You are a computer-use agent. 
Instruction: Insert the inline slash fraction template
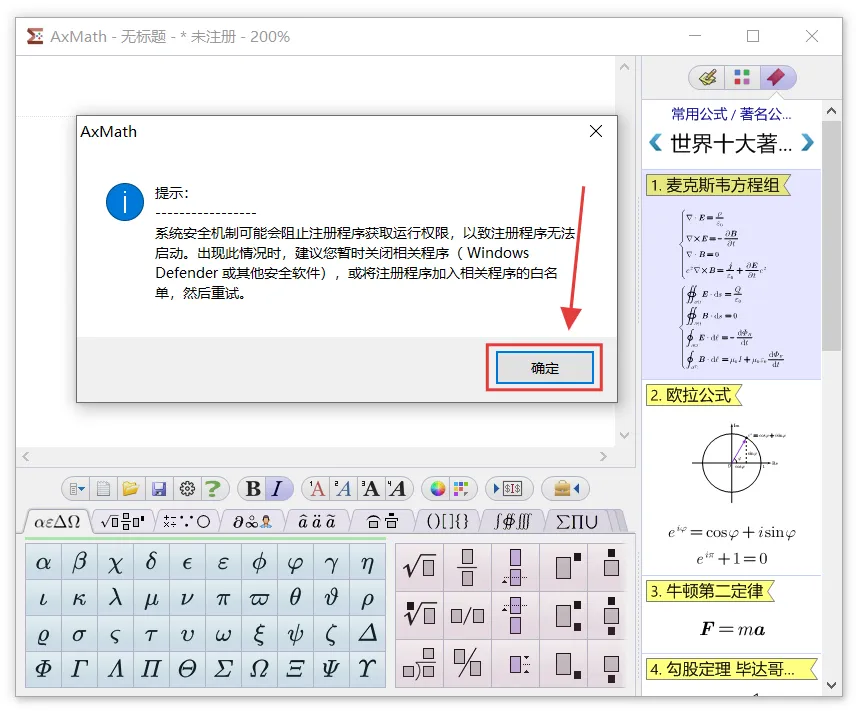click(467, 615)
